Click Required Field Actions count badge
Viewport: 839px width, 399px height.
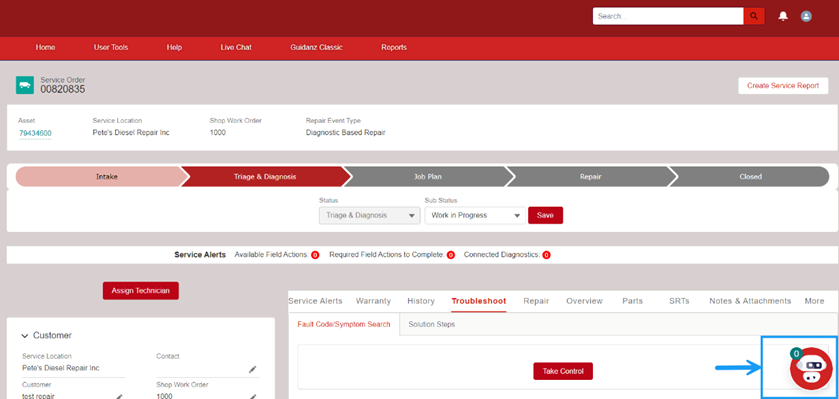(x=451, y=255)
